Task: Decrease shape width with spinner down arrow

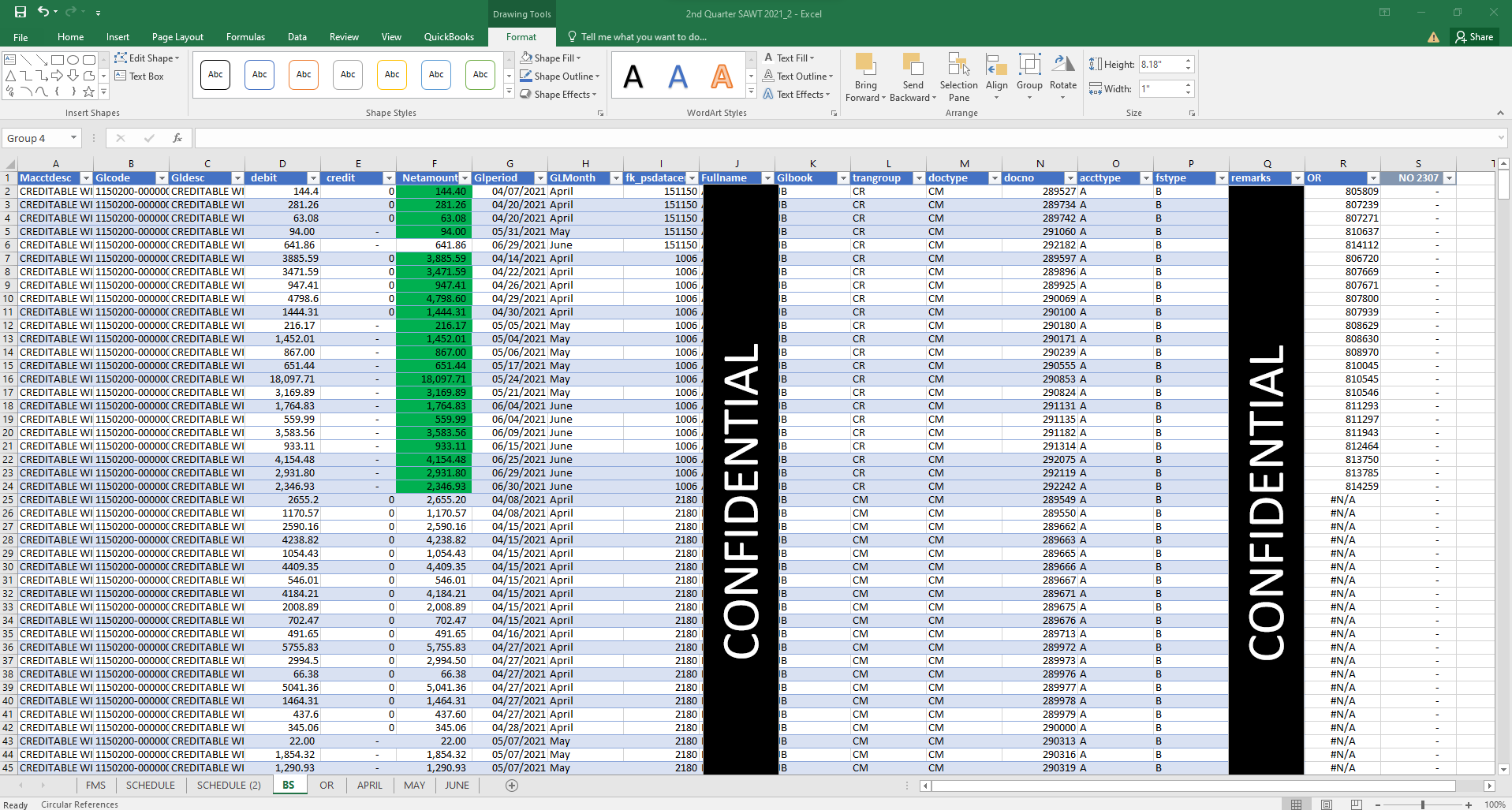Action: pos(1189,93)
